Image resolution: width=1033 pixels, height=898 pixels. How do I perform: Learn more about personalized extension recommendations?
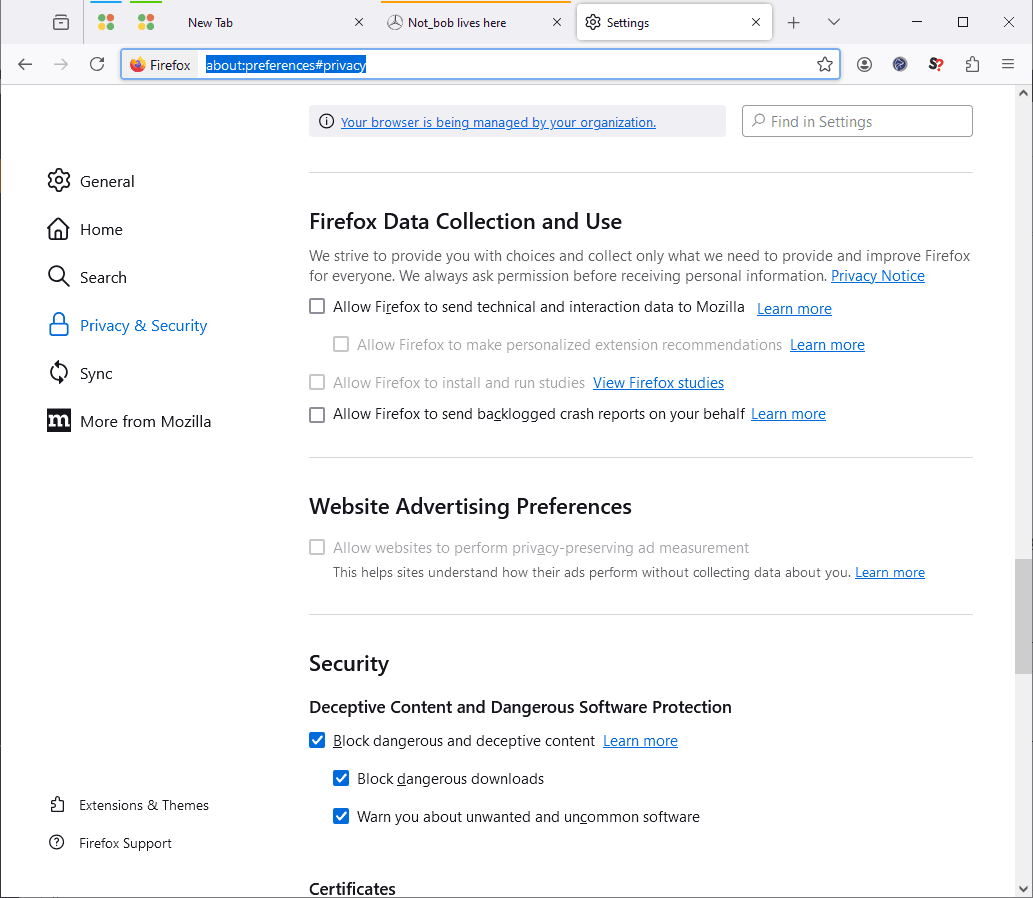(x=827, y=345)
